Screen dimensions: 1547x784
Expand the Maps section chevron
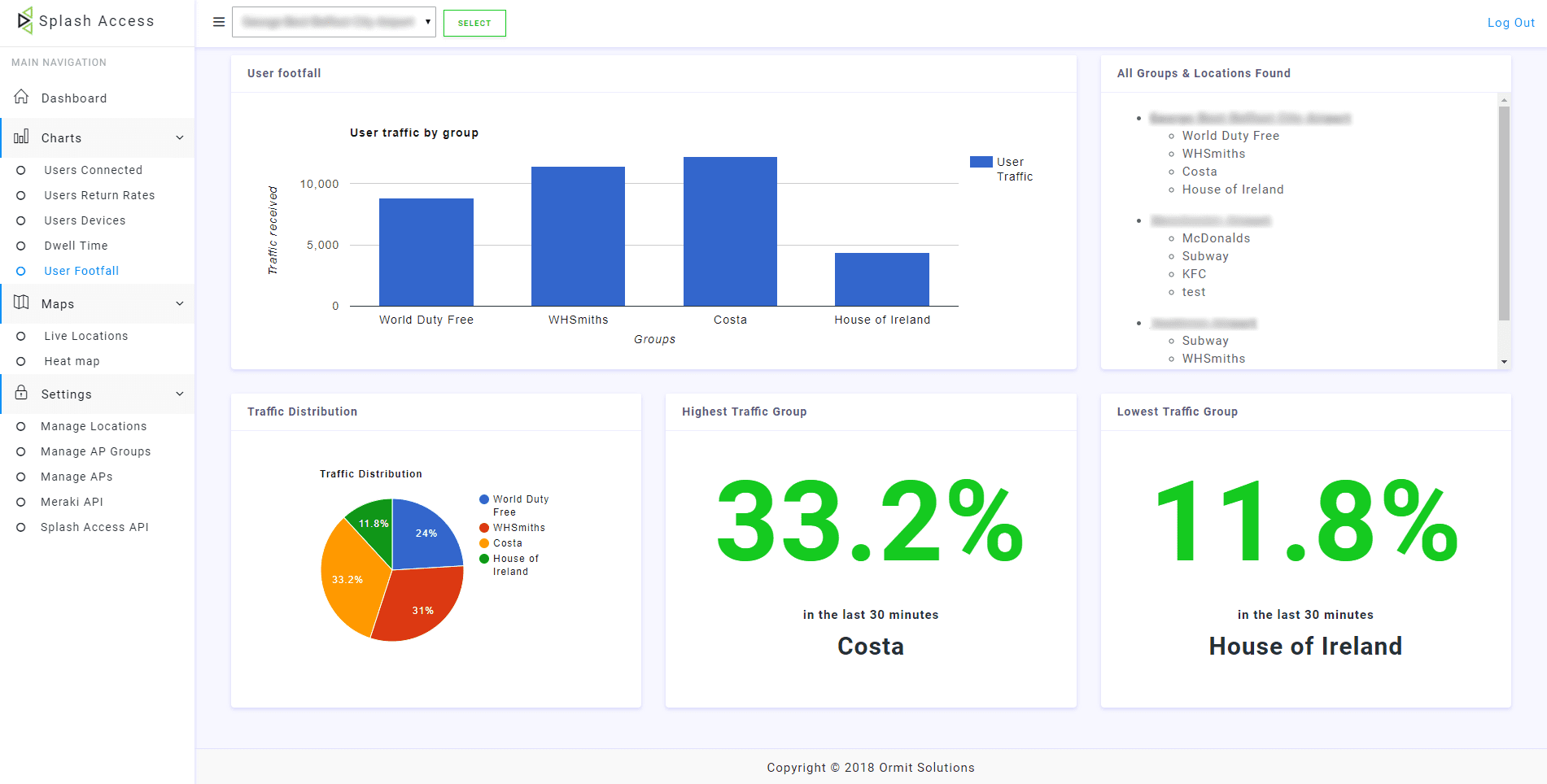click(x=180, y=303)
